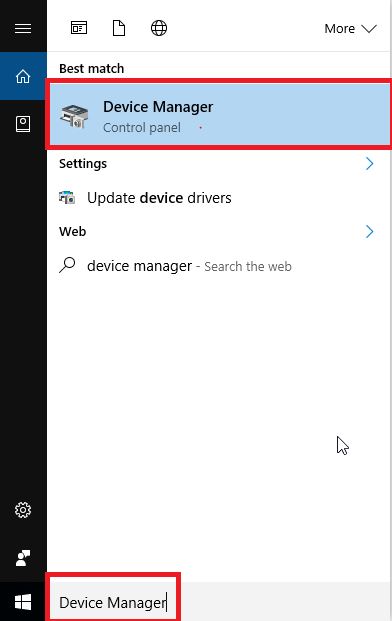Open the hamburger menu in the sidebar
Screen dimensions: 392x621
click(x=23, y=28)
